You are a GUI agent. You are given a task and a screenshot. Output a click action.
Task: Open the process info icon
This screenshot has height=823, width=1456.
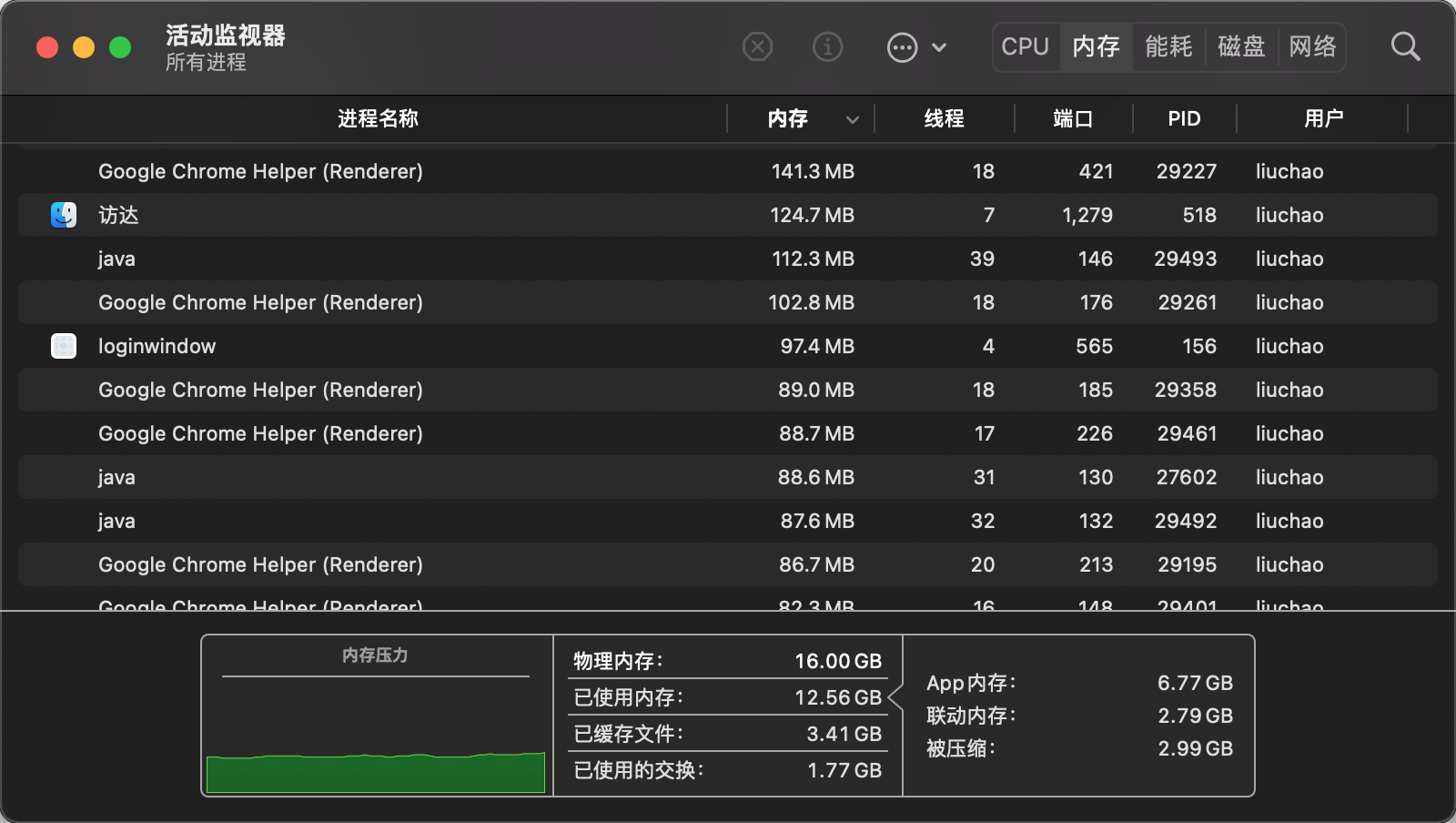pyautogui.click(x=827, y=46)
